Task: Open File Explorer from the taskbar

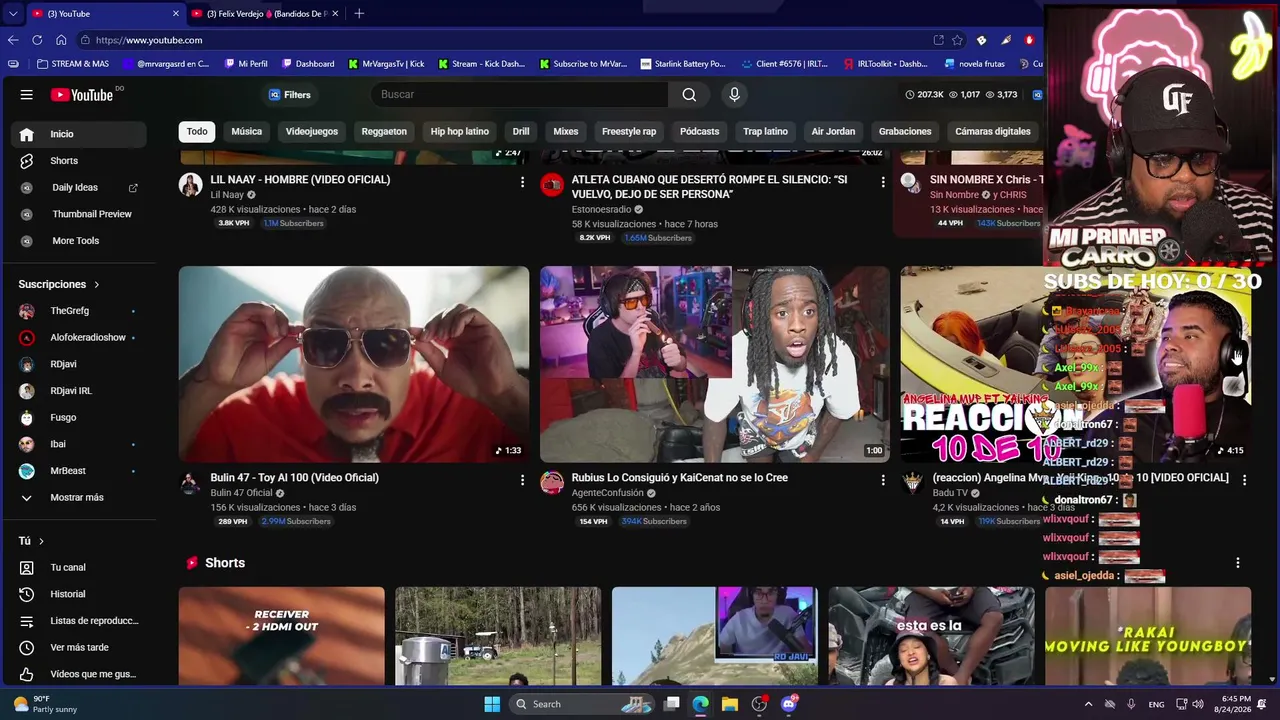Action: [x=730, y=704]
